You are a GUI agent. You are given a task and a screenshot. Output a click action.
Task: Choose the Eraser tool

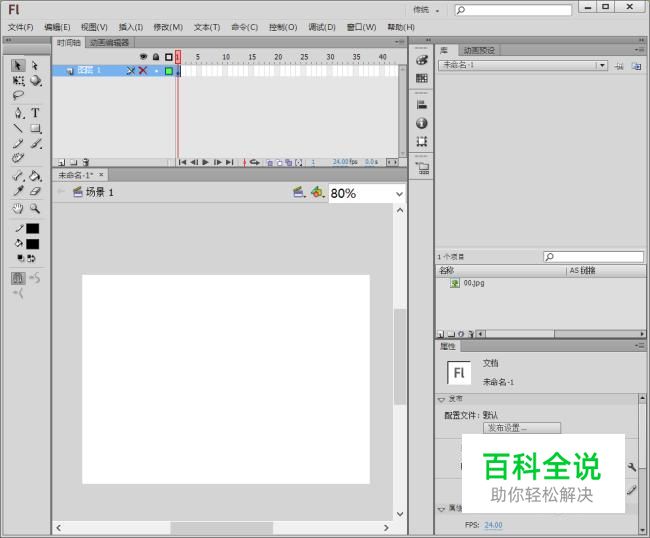click(36, 191)
